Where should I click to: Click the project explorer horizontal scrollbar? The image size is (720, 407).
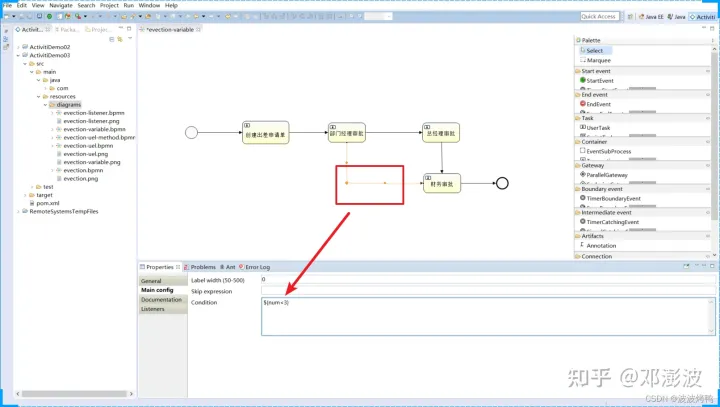[74, 394]
